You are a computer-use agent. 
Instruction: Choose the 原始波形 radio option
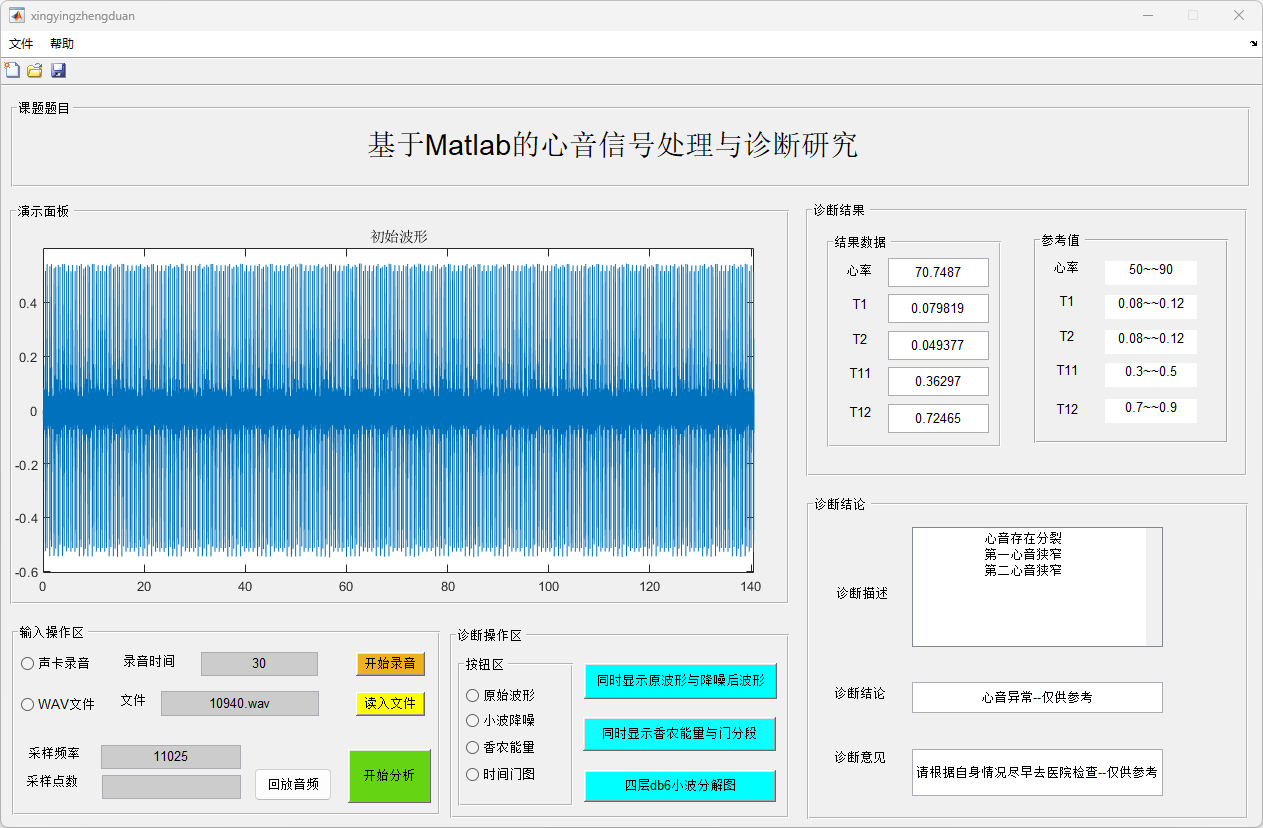[x=473, y=696]
